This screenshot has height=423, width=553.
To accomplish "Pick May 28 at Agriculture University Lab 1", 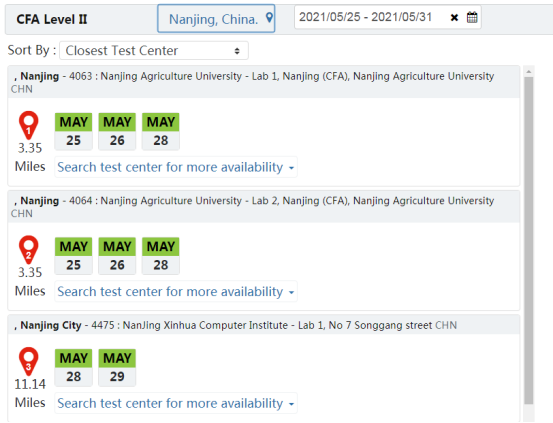I will [161, 132].
